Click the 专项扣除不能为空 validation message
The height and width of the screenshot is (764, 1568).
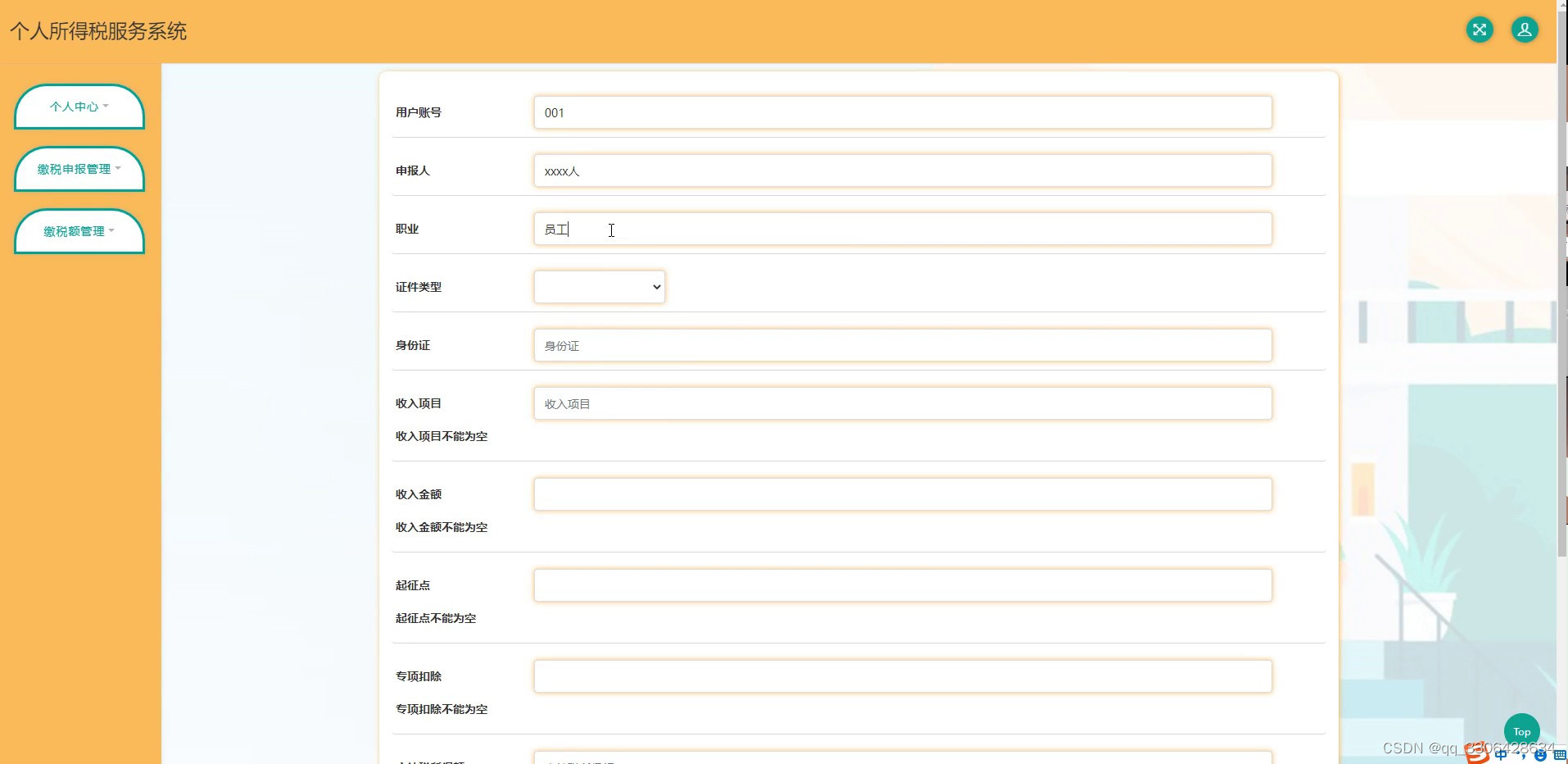pos(442,709)
